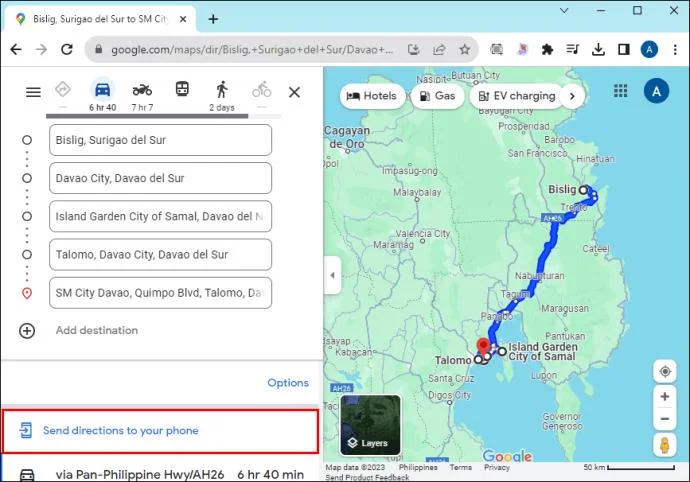Image resolution: width=690 pixels, height=482 pixels.
Task: Show more category chips arrow
Action: click(573, 96)
